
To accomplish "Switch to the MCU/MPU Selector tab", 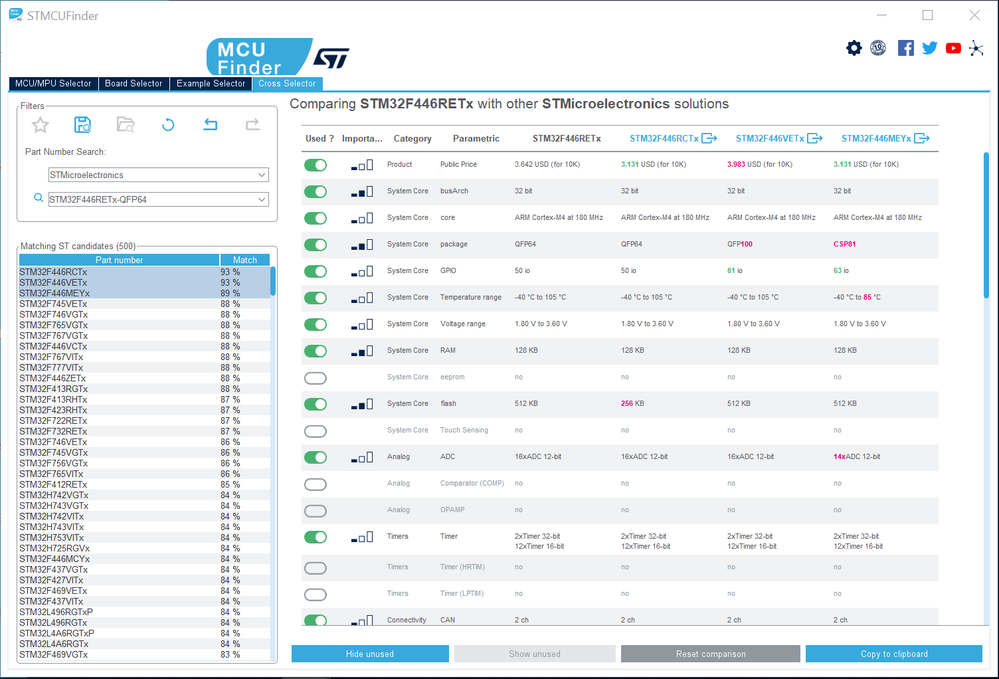I will pos(54,83).
